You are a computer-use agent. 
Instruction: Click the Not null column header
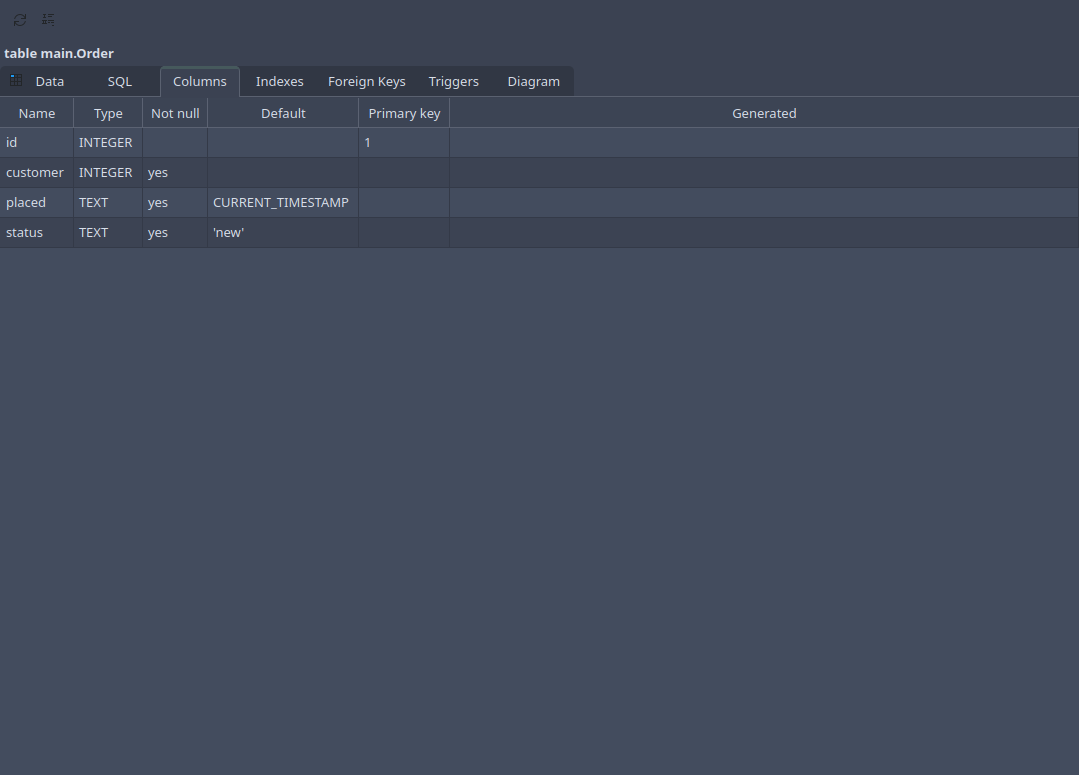(175, 114)
